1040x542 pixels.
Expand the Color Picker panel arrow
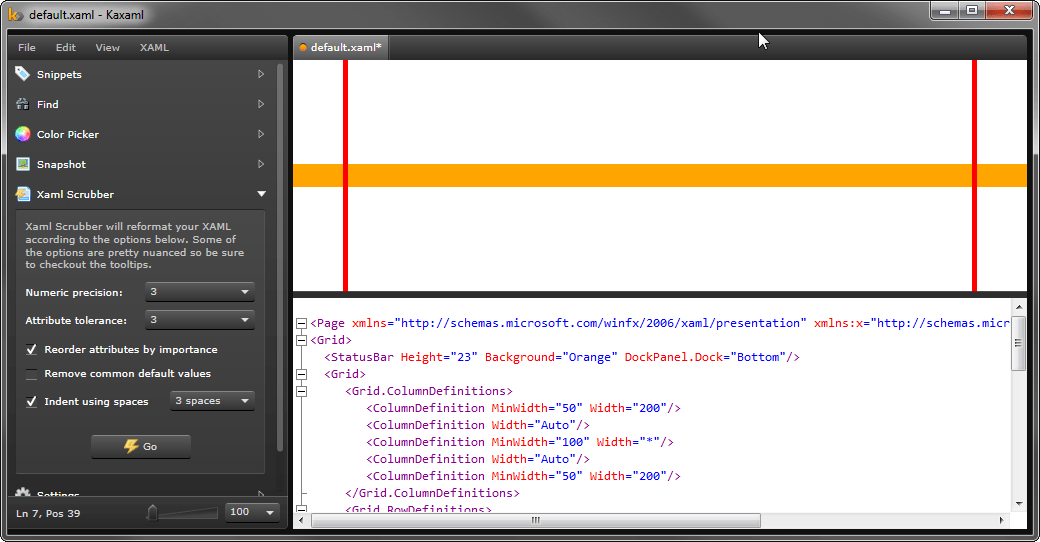pos(261,134)
